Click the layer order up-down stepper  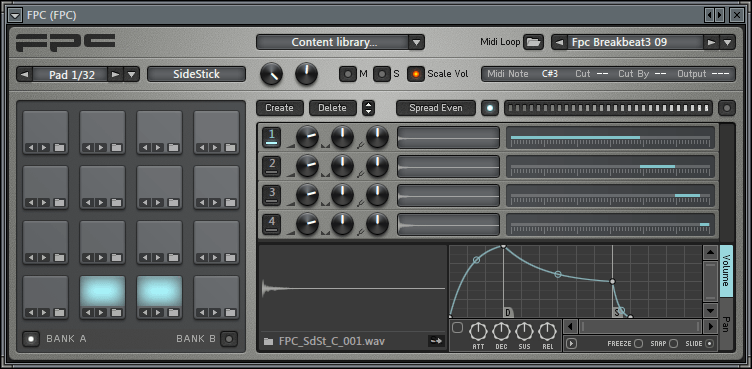(x=368, y=108)
